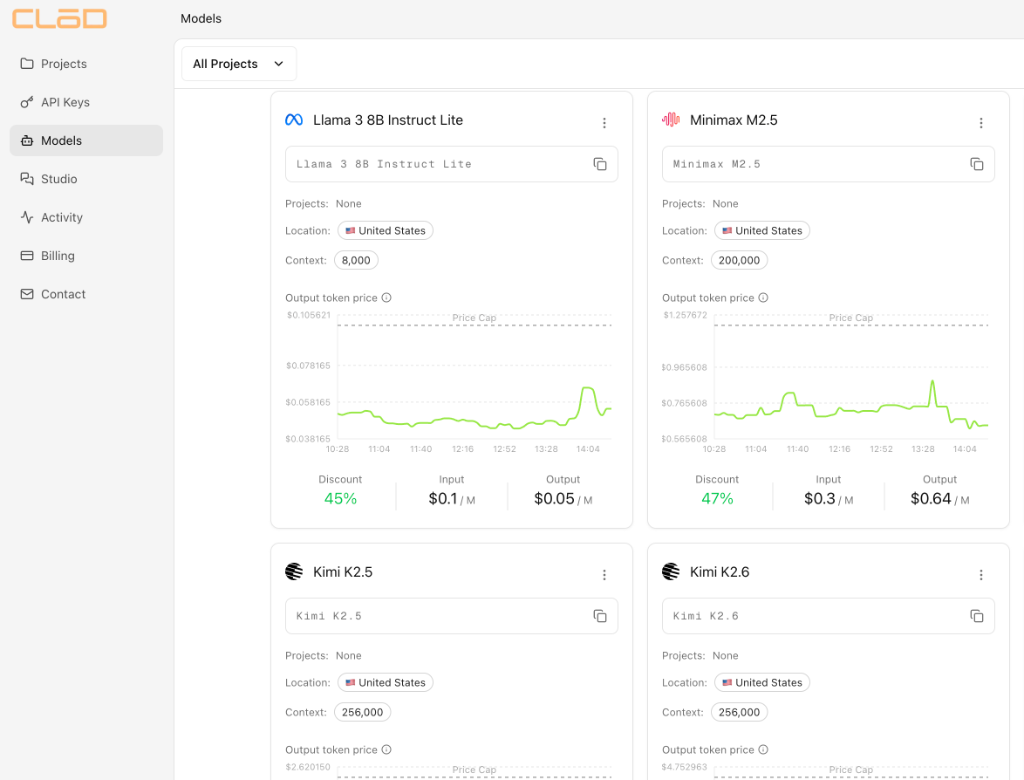Click the 200,000 context badge
The width and height of the screenshot is (1024, 780).
tap(739, 260)
